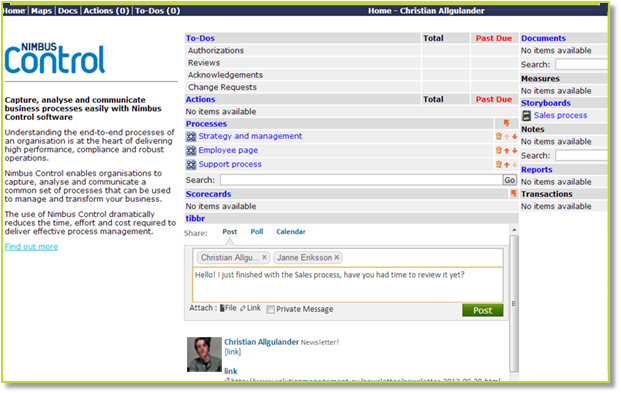Viewport: 621px width, 394px height.
Task: Open the Find out more link
Action: [31, 247]
